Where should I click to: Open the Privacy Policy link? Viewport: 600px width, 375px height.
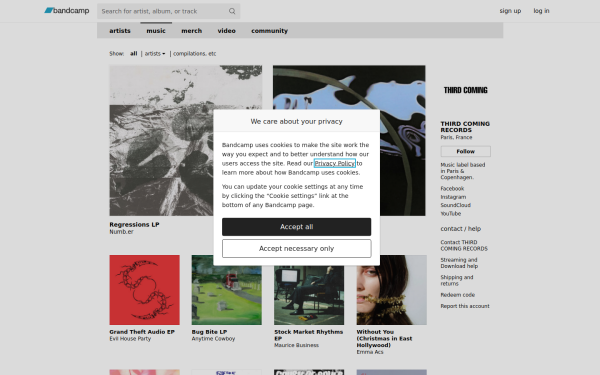click(x=335, y=163)
